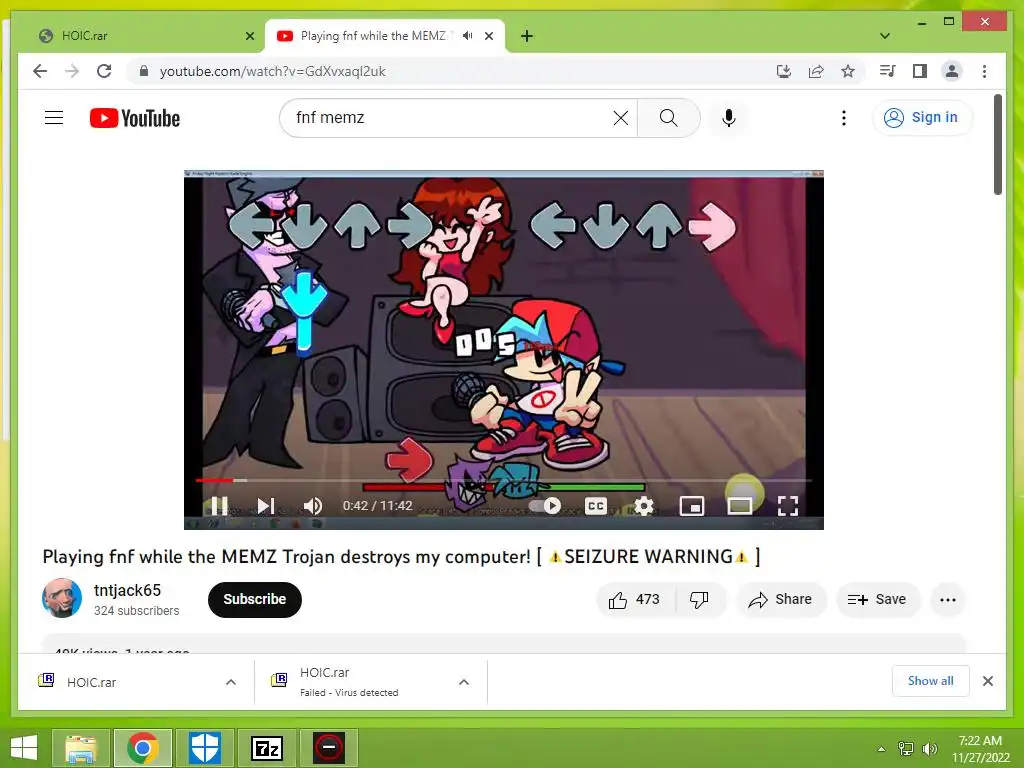1024x768 pixels.
Task: Show all downloads
Action: tap(931, 681)
